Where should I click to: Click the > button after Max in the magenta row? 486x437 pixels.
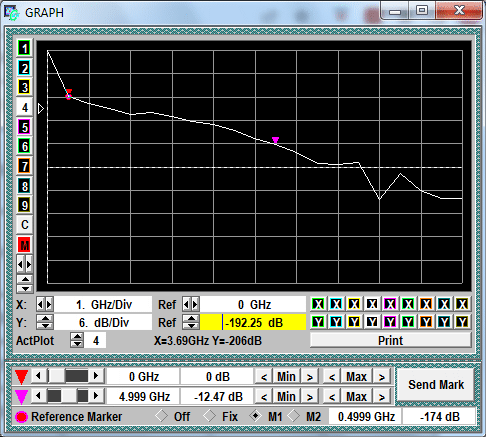(382, 397)
